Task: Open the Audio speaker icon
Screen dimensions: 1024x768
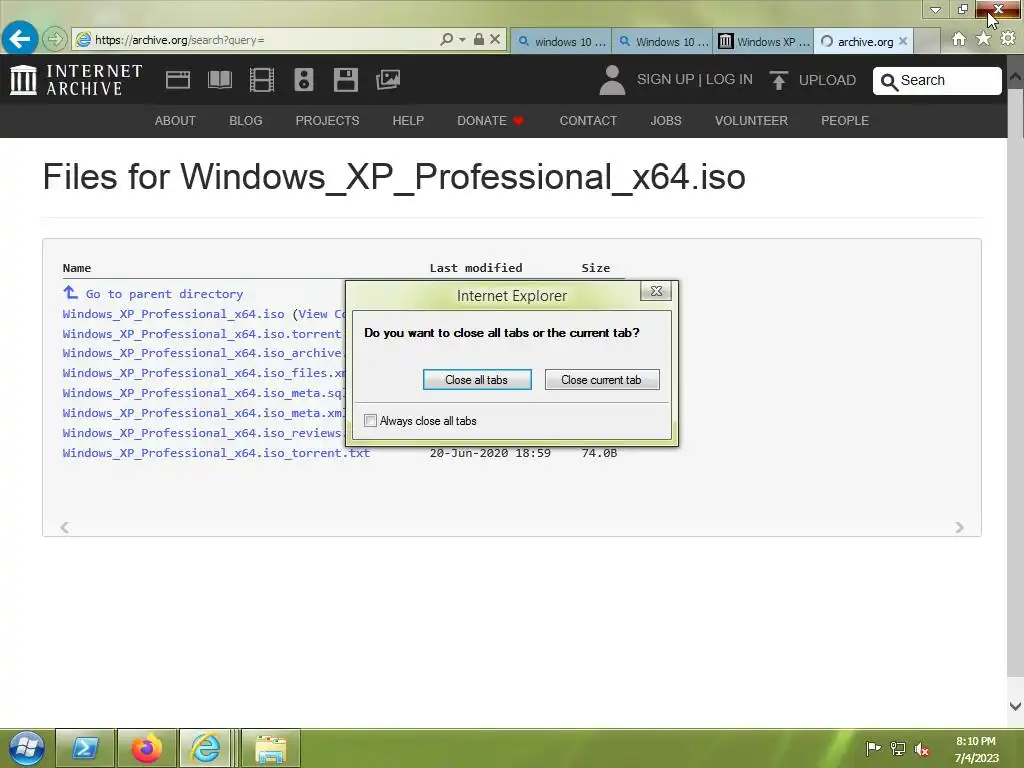Action: [x=304, y=80]
